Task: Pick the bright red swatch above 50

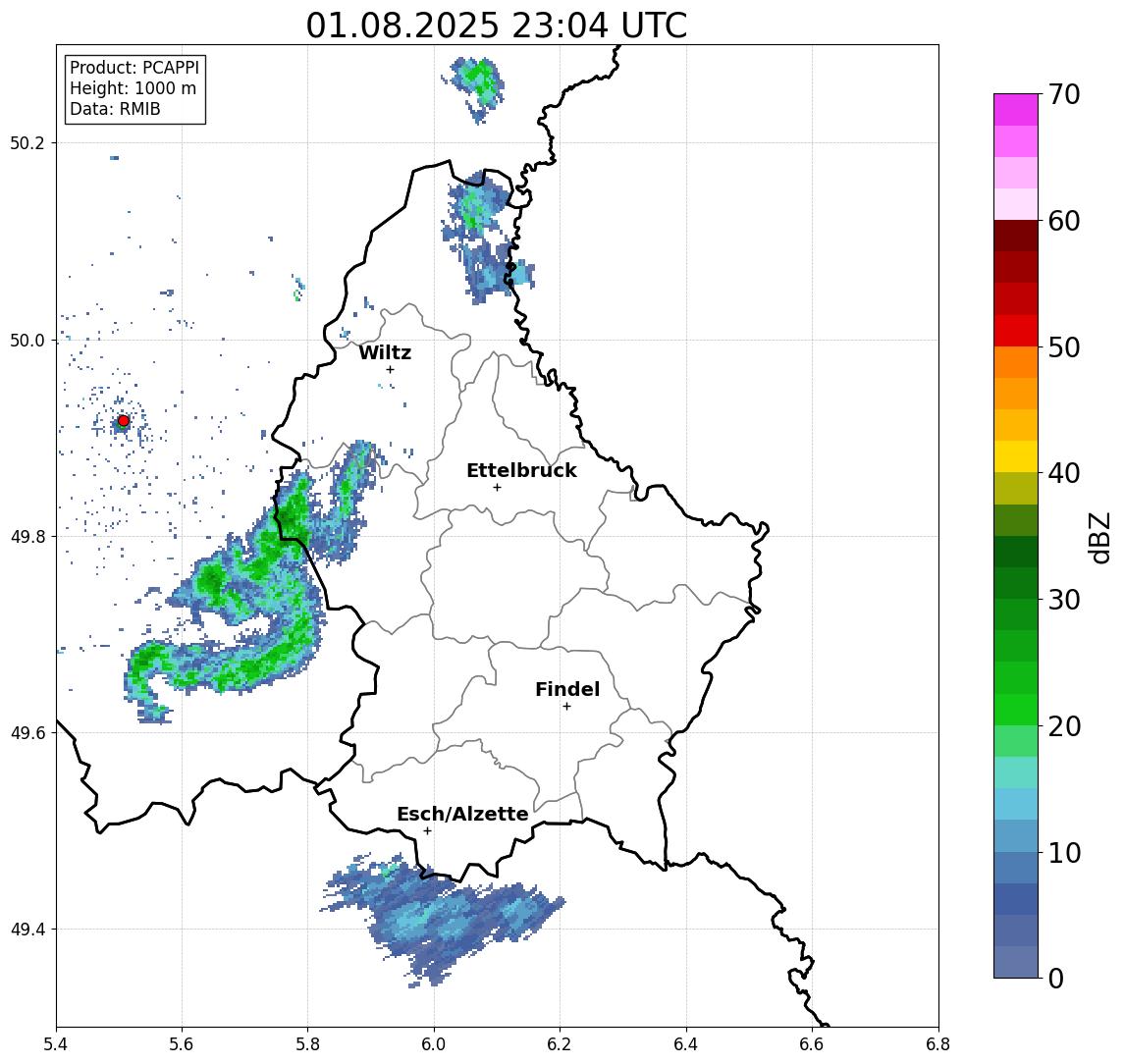Action: pos(1016,331)
